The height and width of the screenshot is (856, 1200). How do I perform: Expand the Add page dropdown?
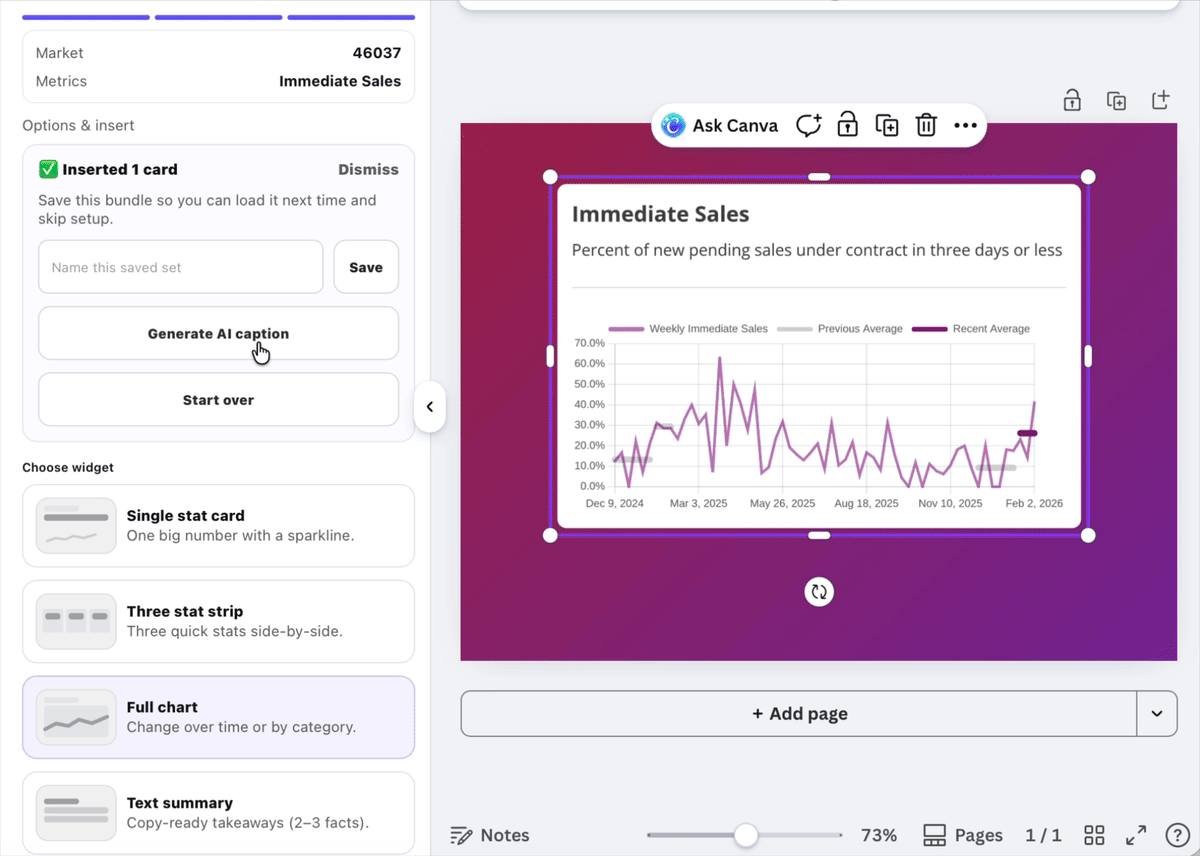[x=1157, y=713]
